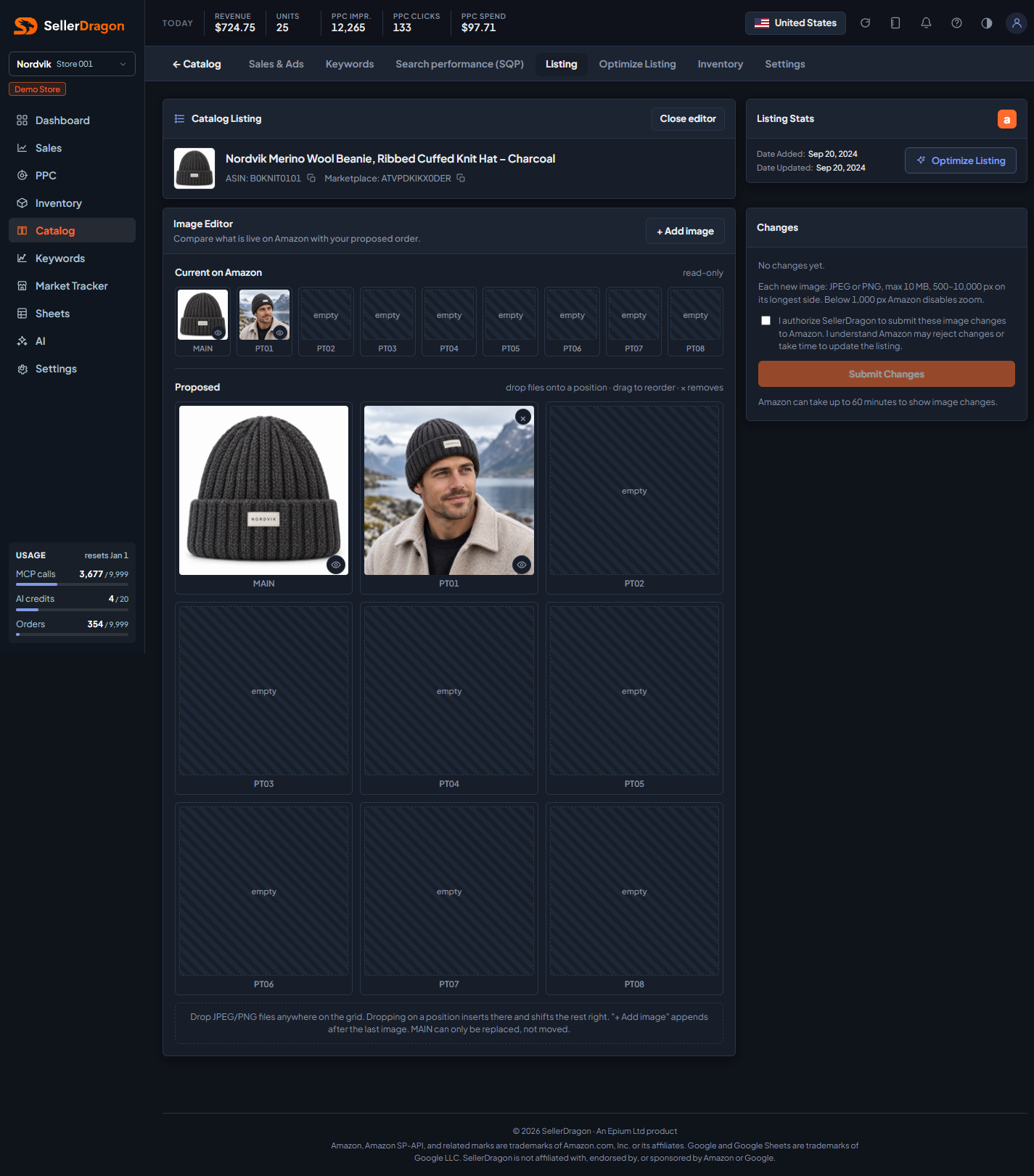Check the authorize SellerDragon checkbox
This screenshot has width=1034, height=1176.
tap(766, 321)
